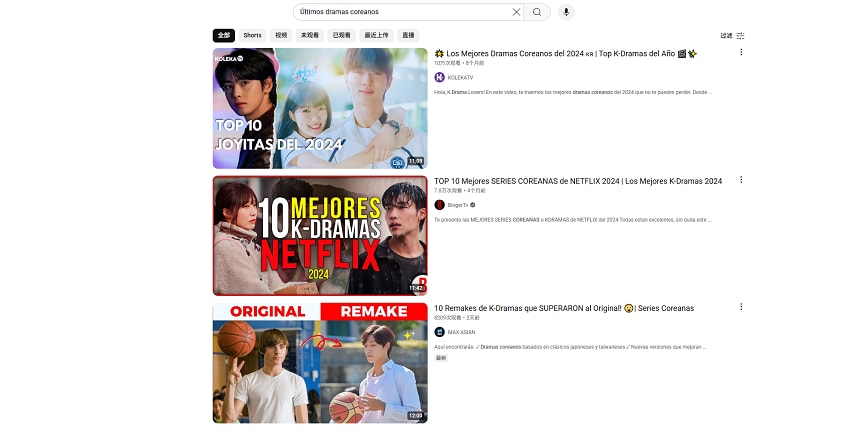
Task: Click the MAX ASIAN channel avatar
Action: (x=440, y=332)
